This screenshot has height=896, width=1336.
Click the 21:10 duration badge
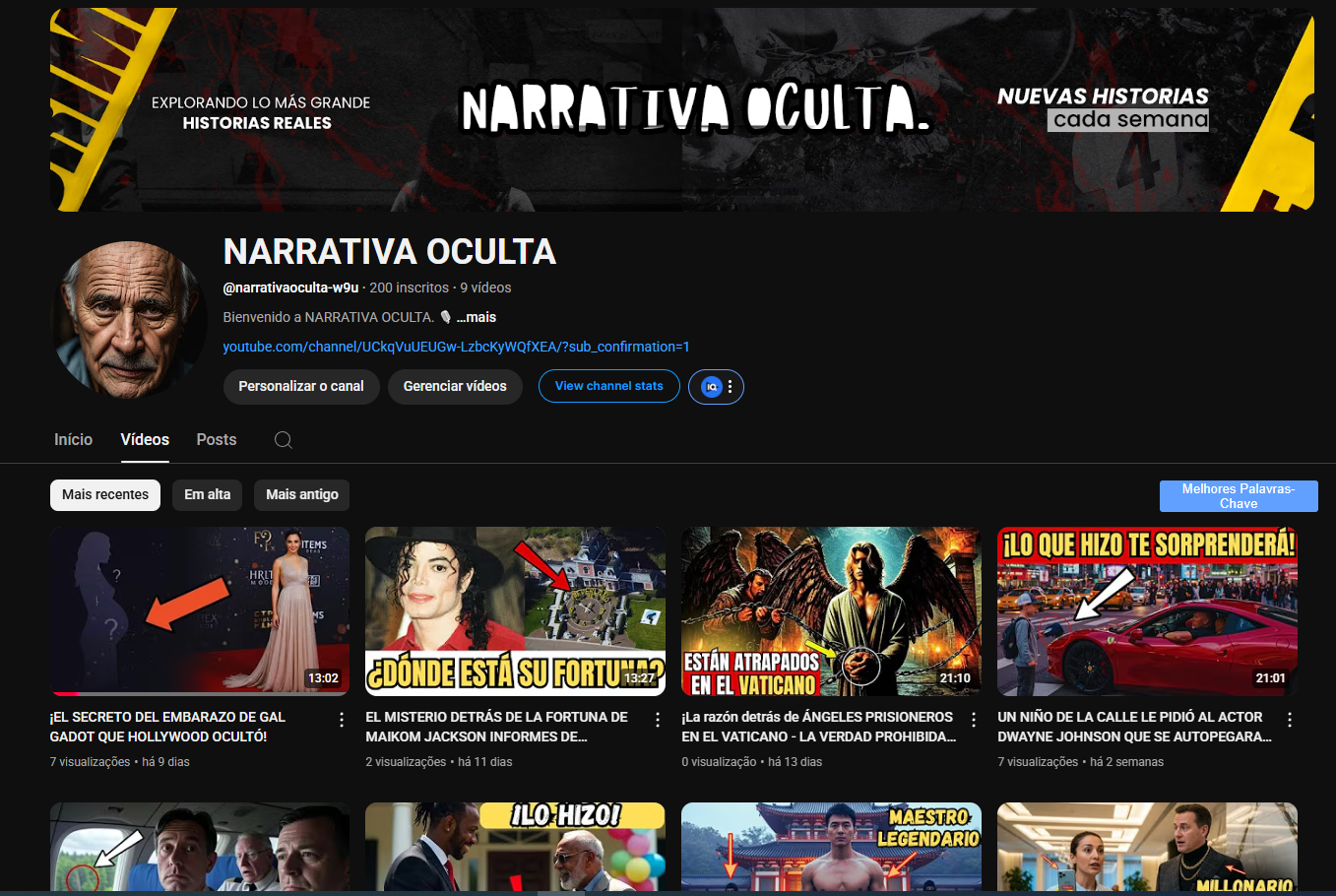coord(955,678)
